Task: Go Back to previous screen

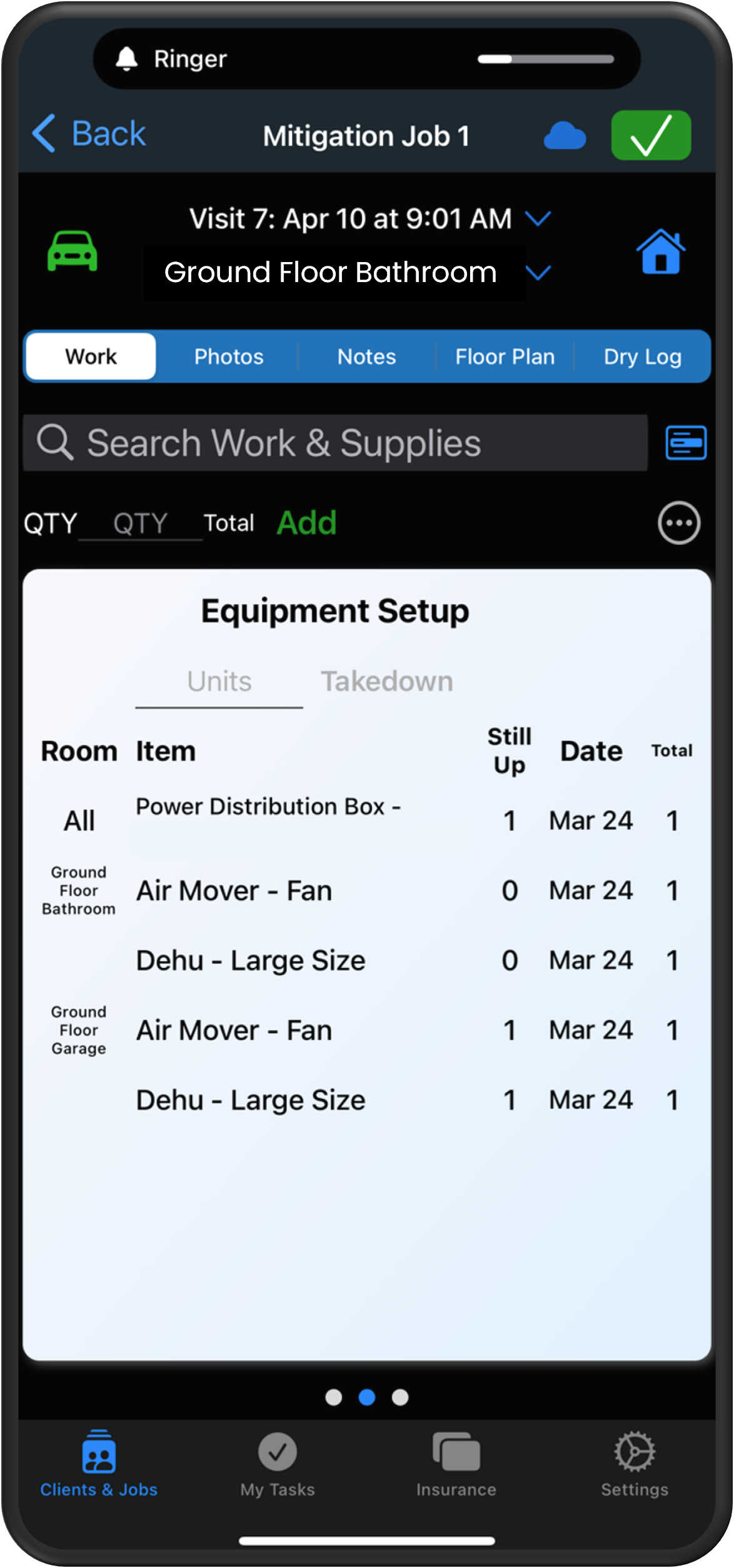Action: (x=89, y=134)
